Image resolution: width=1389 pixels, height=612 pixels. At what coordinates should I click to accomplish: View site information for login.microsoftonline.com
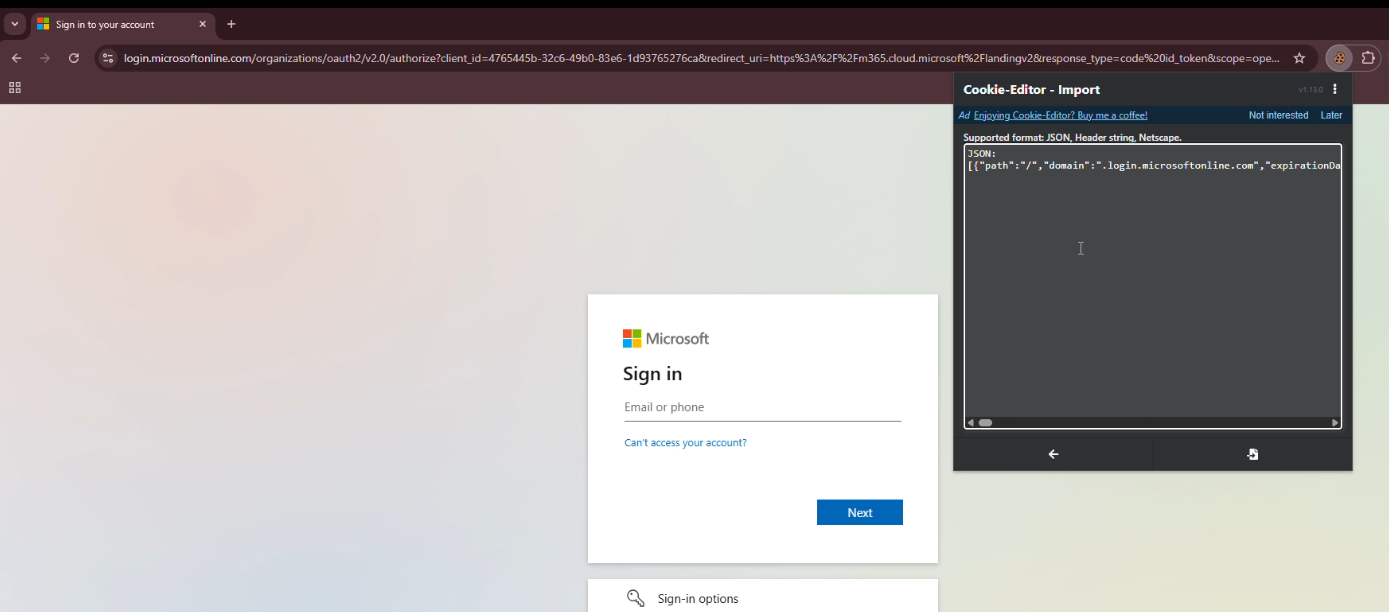[x=109, y=58]
